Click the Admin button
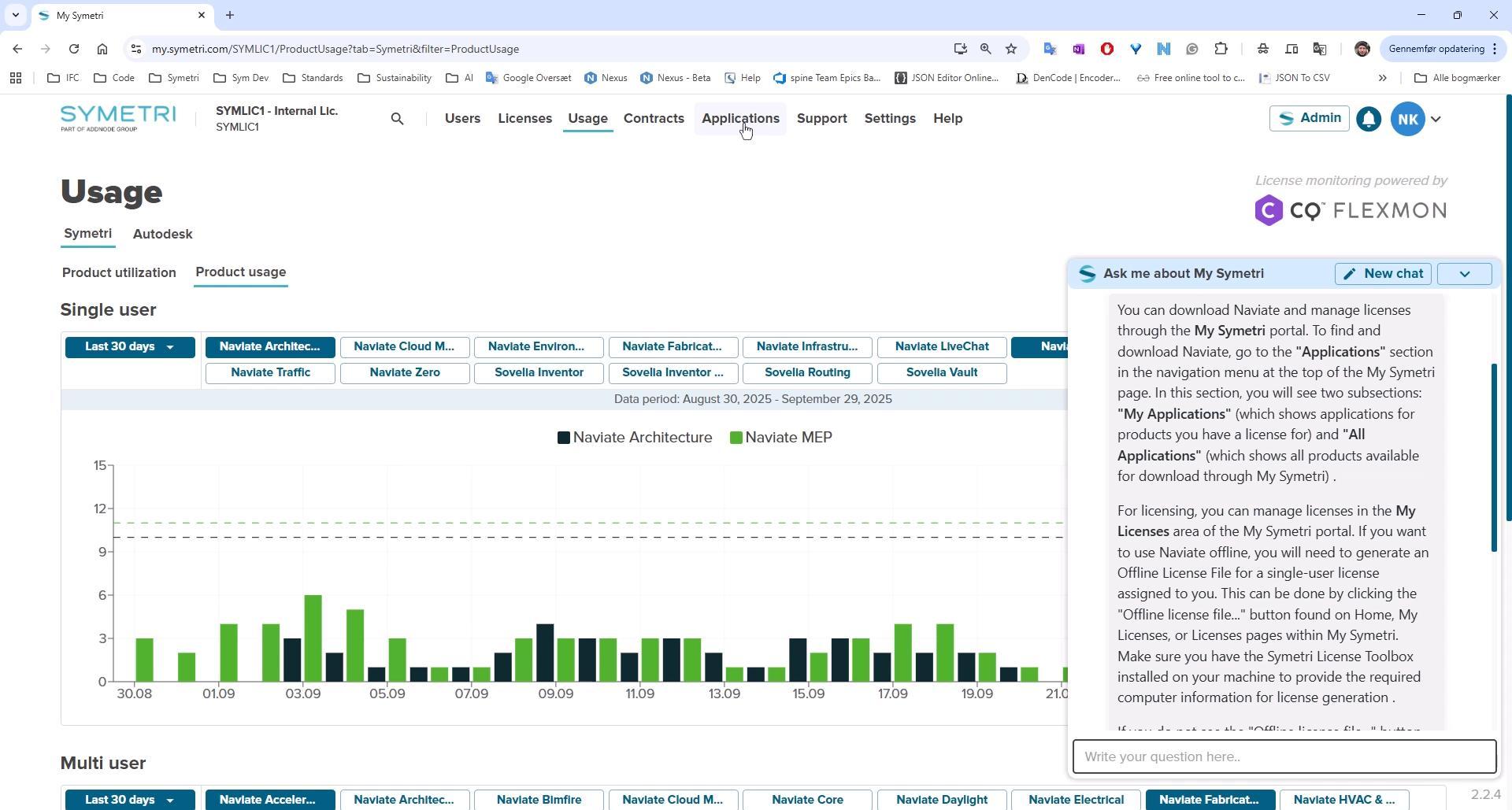The image size is (1512, 810). [1309, 119]
